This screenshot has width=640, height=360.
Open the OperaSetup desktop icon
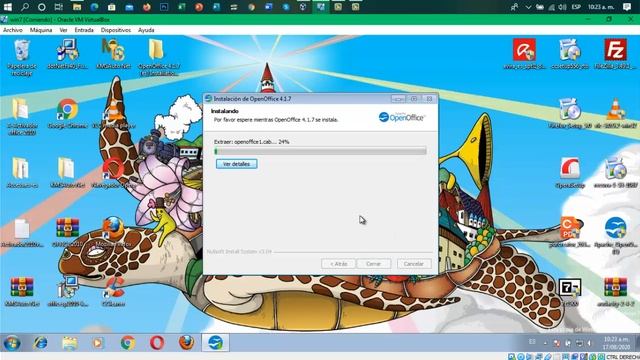point(570,173)
